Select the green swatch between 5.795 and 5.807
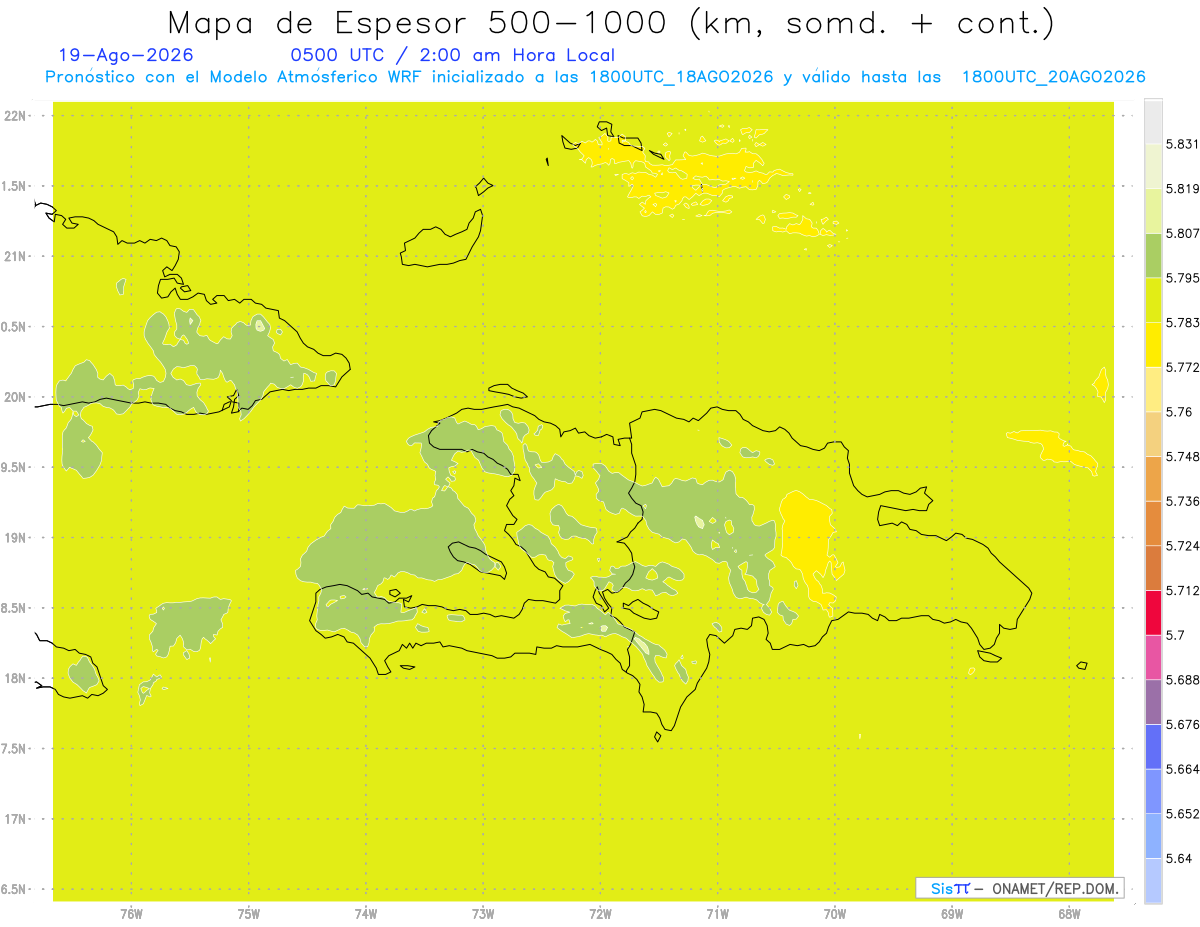 coord(1153,256)
